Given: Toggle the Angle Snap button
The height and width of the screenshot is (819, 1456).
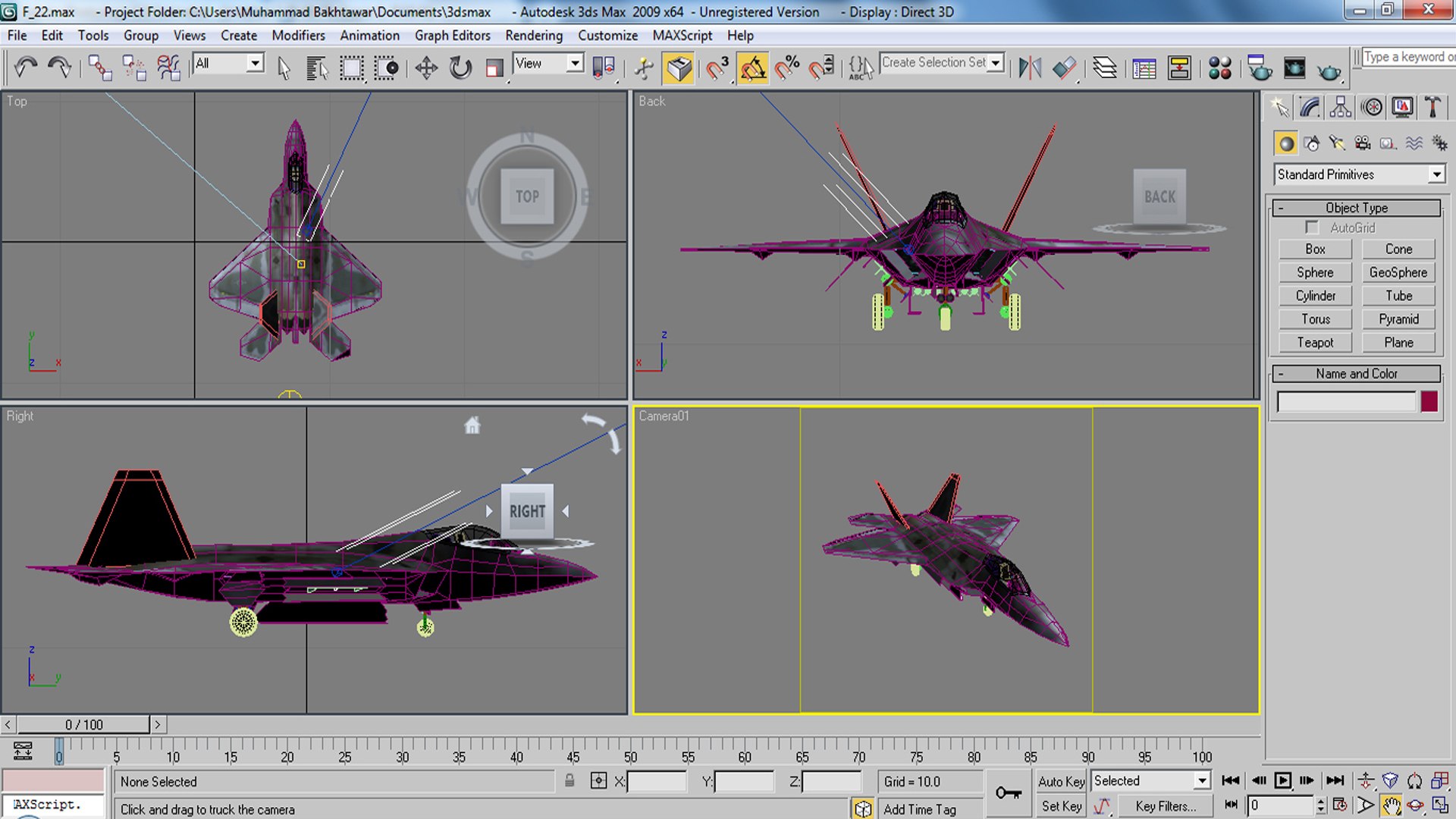Looking at the screenshot, I should click(x=752, y=67).
